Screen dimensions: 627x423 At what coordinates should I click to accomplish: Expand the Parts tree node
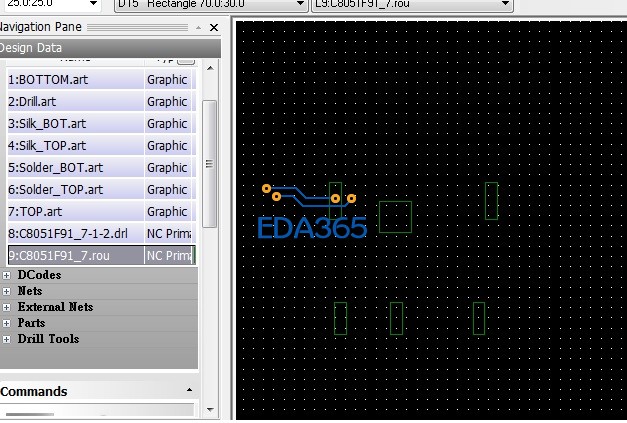coord(6,323)
